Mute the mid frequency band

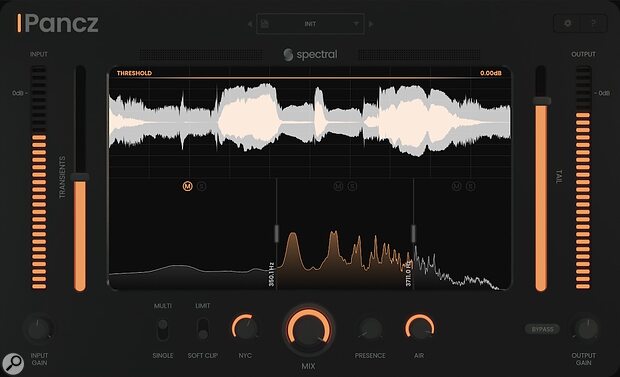[x=338, y=186]
